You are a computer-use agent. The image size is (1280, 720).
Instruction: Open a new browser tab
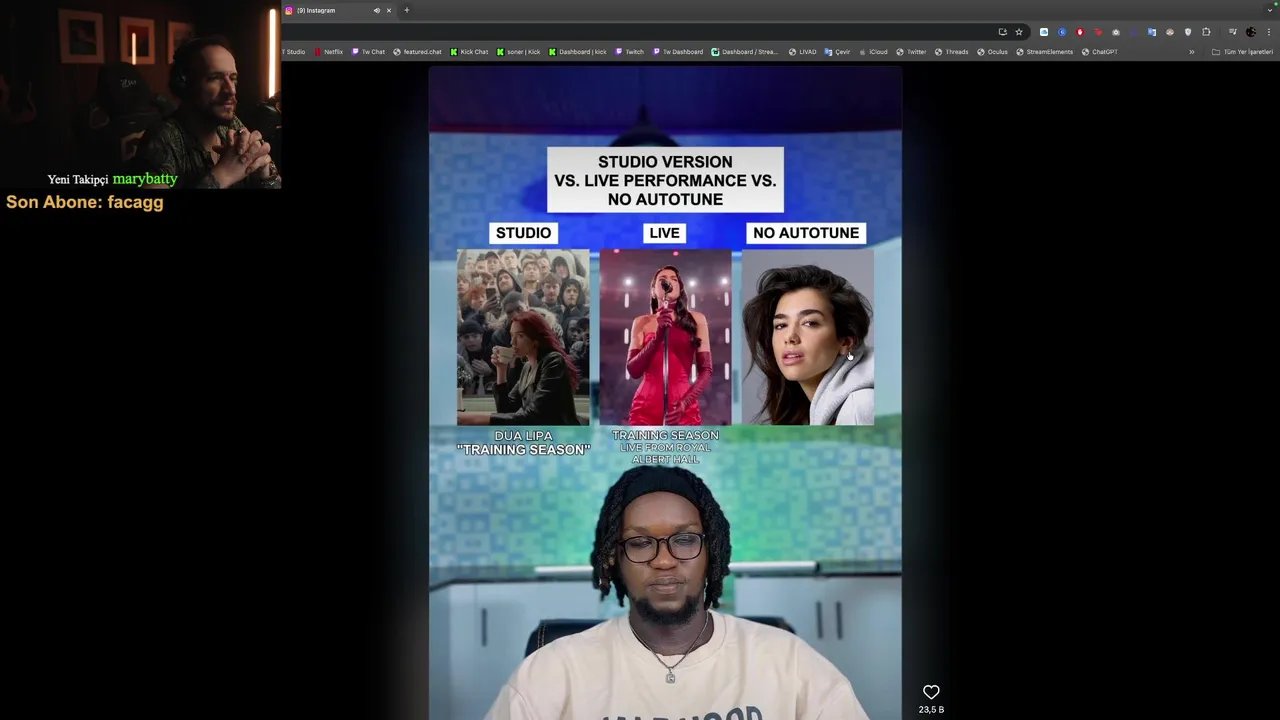406,10
